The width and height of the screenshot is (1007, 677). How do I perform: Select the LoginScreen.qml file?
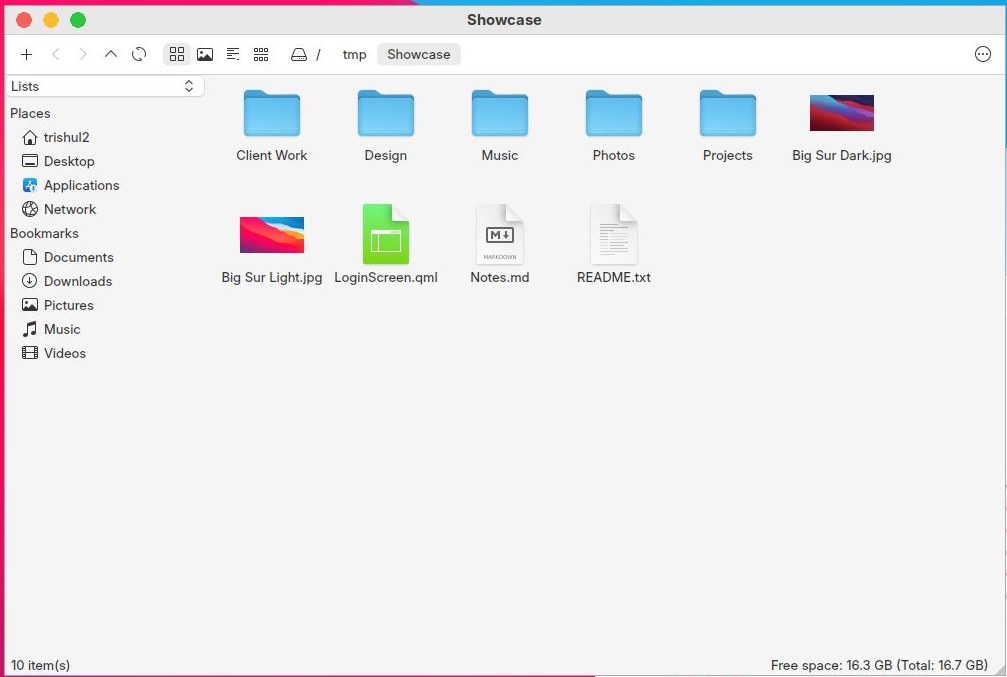(385, 245)
